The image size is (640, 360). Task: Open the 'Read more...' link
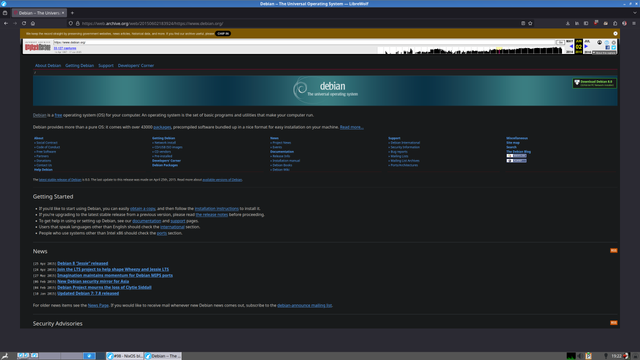coord(351,127)
